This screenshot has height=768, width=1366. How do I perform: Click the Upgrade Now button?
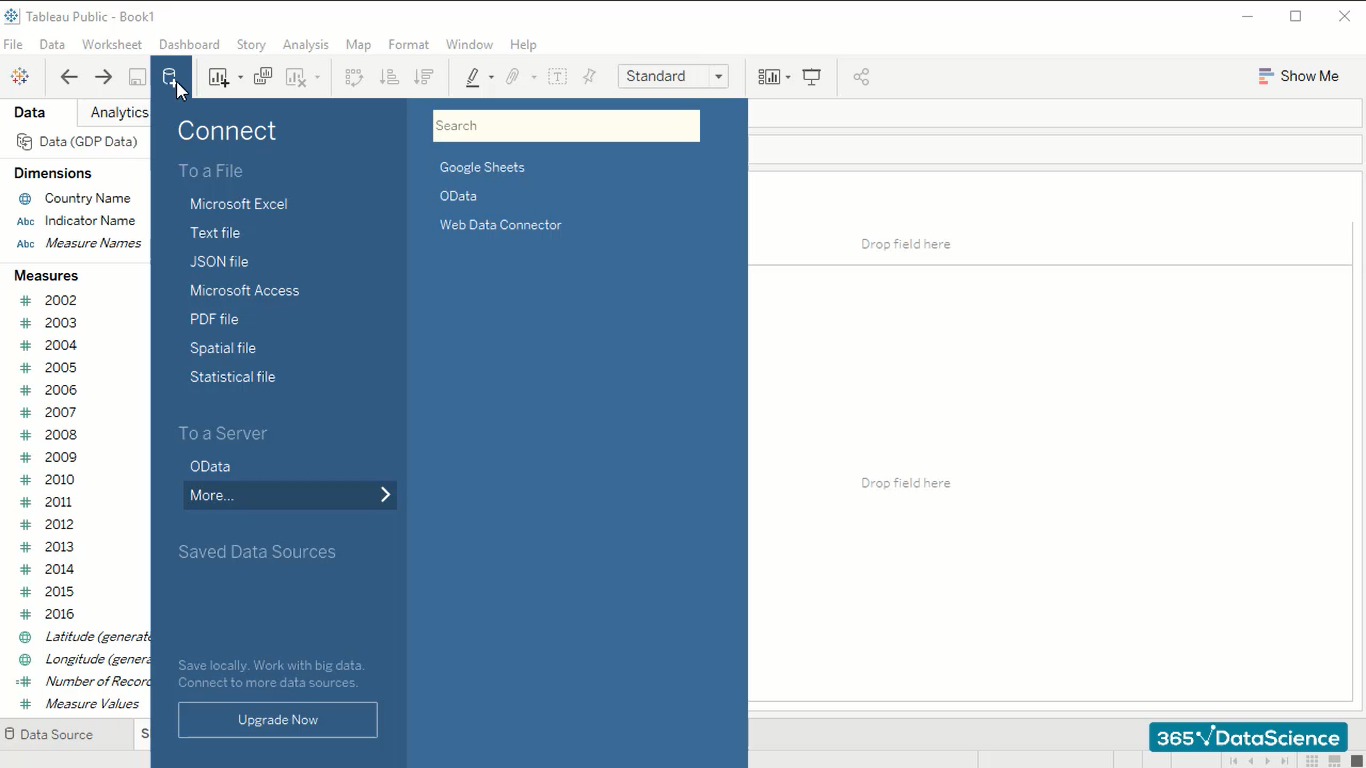[x=278, y=720]
